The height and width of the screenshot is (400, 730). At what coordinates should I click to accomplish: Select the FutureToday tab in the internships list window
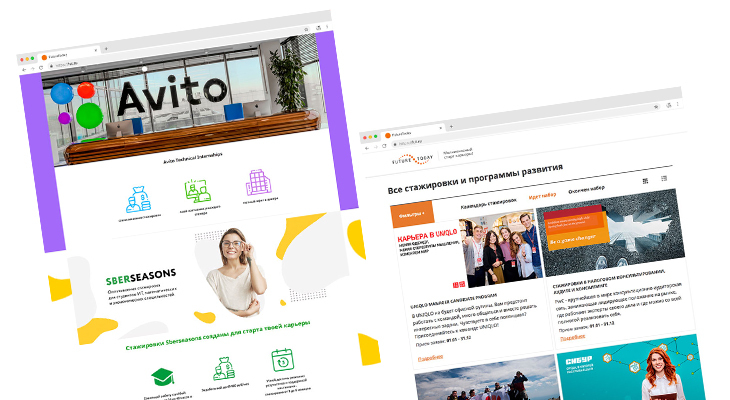pyautogui.click(x=412, y=132)
